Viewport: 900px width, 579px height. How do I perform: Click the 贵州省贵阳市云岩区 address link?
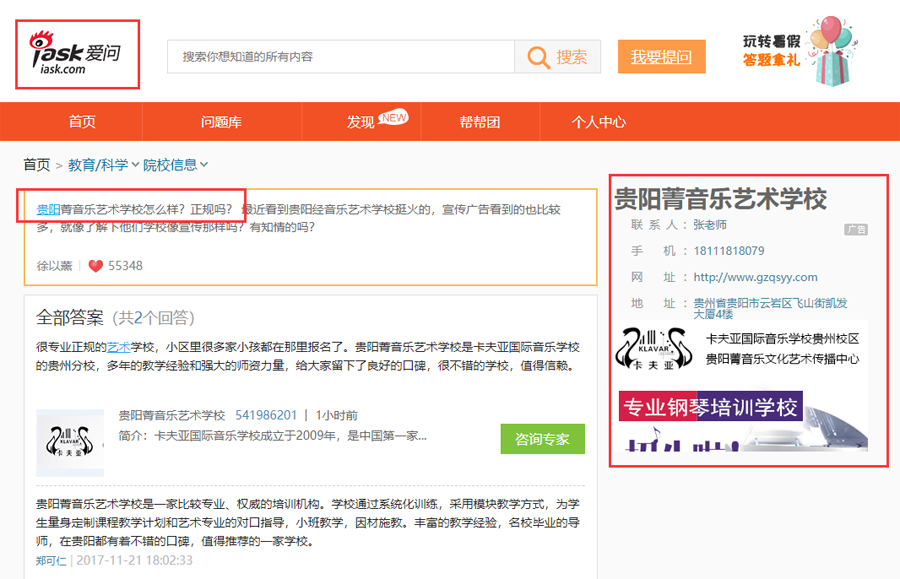[x=770, y=308]
